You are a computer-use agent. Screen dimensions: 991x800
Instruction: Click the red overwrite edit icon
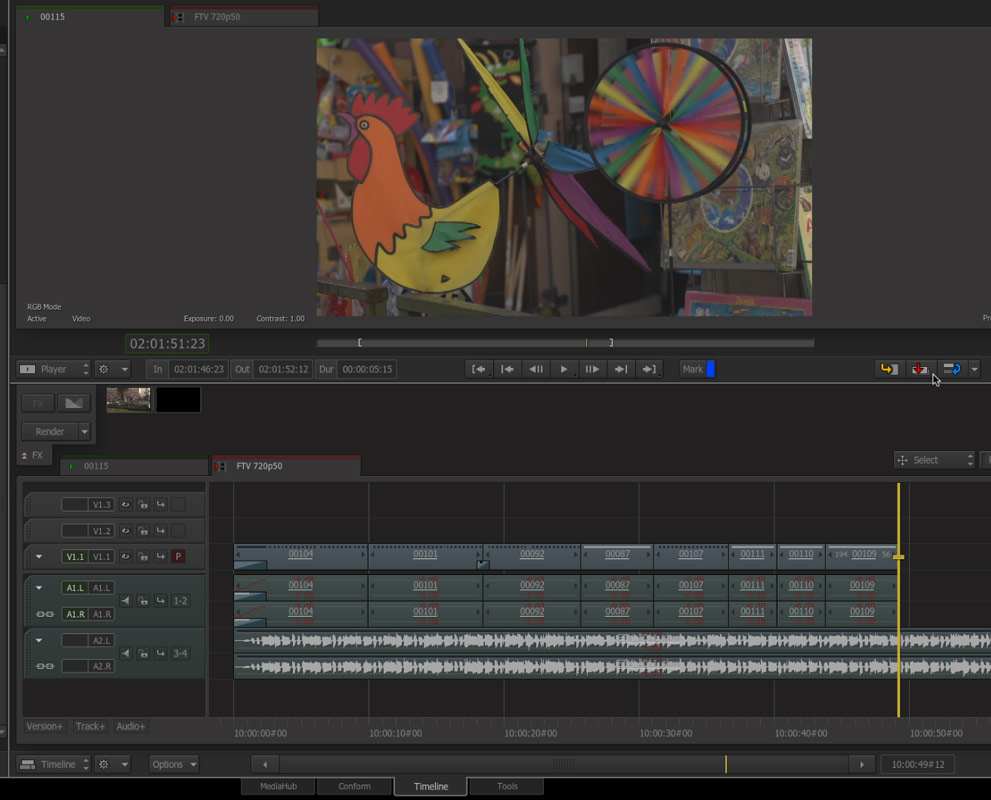[x=919, y=369]
